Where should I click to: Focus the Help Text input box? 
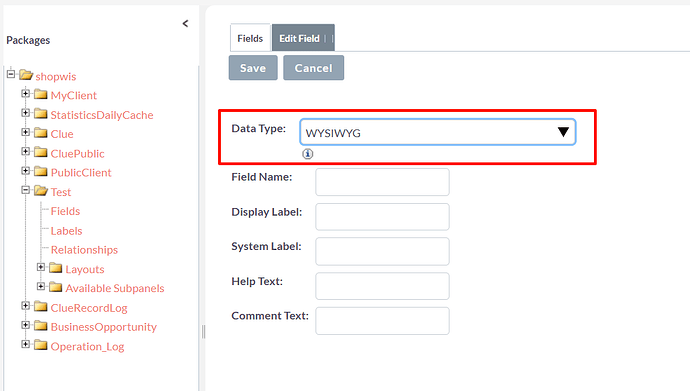point(382,286)
